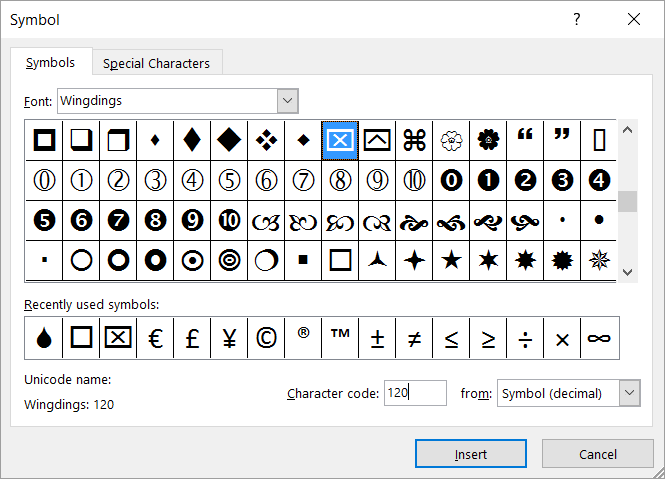The height and width of the screenshot is (479, 665).
Task: Choose the copyright sign from recent symbols
Action: click(x=266, y=338)
